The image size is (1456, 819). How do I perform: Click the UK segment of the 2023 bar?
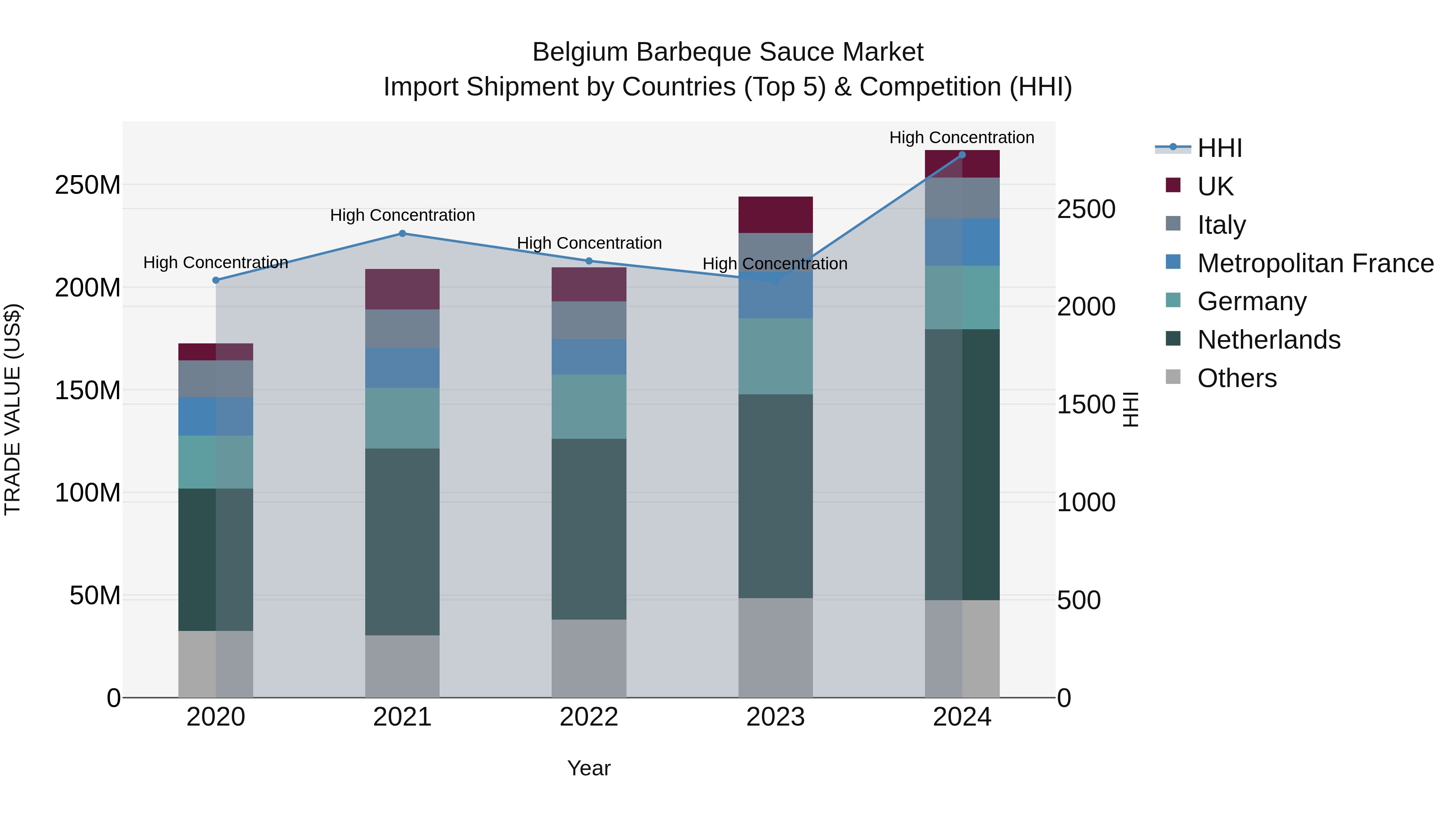pyautogui.click(x=775, y=215)
